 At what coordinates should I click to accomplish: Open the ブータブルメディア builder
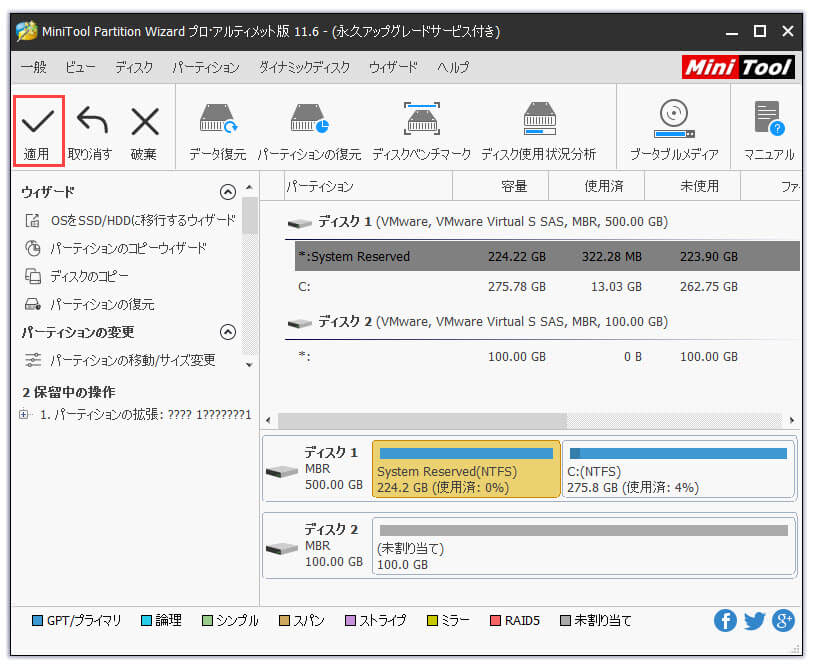click(674, 132)
